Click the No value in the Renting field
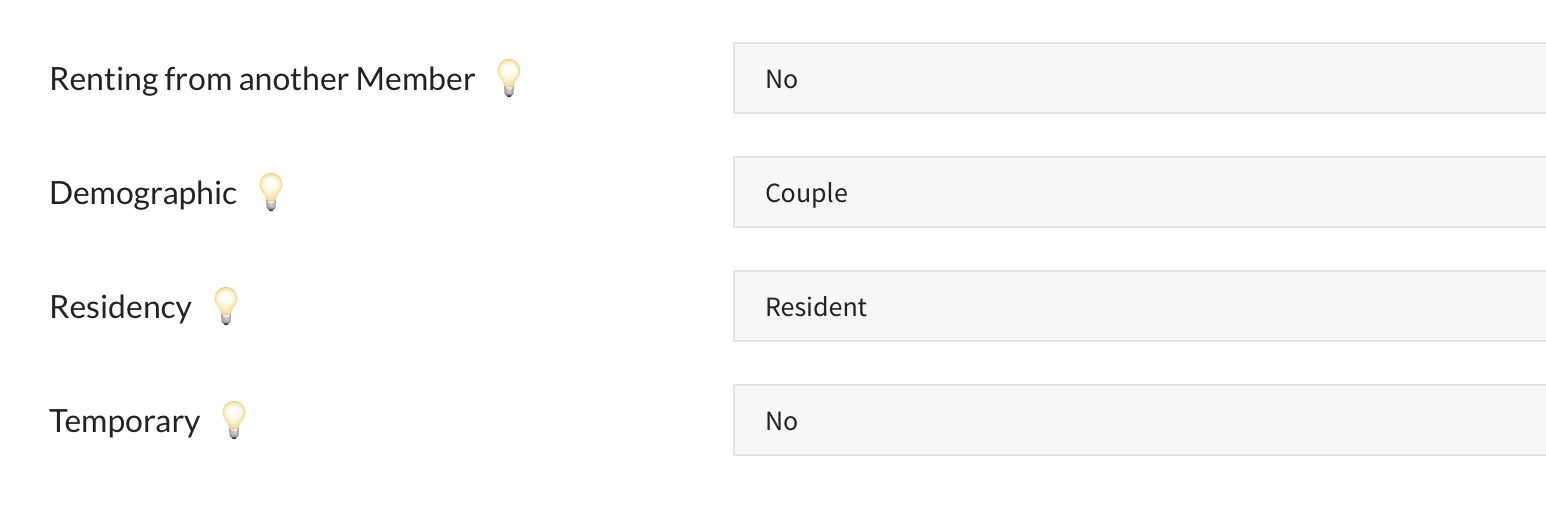 (781, 79)
